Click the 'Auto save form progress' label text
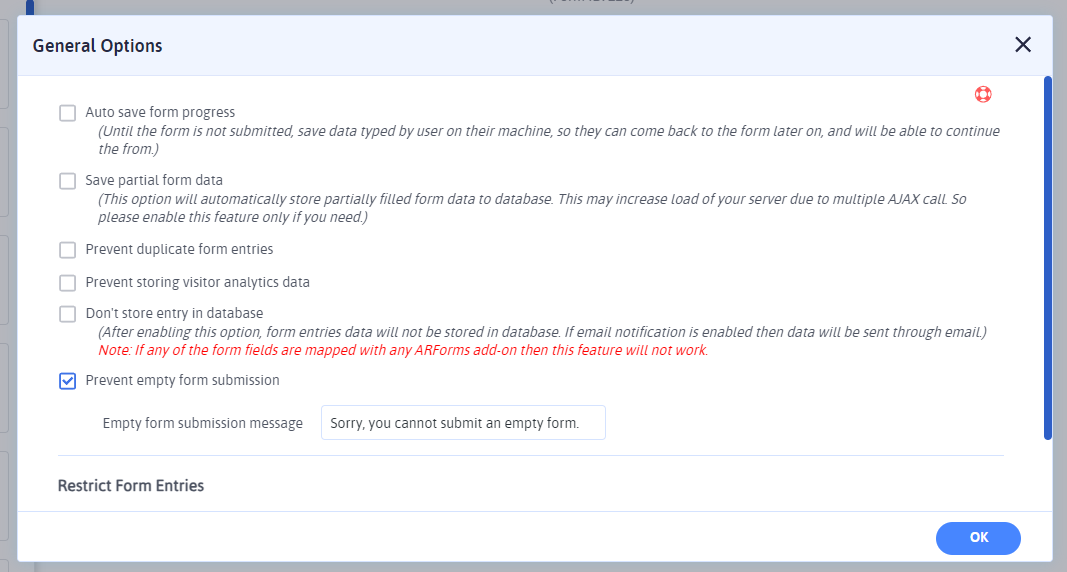 tap(160, 113)
